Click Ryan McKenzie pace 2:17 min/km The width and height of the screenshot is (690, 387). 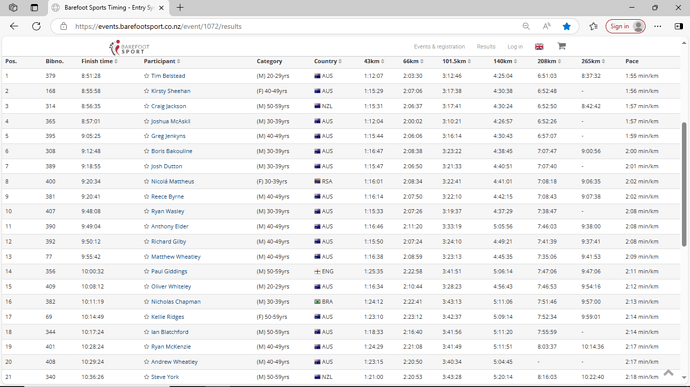(642, 347)
